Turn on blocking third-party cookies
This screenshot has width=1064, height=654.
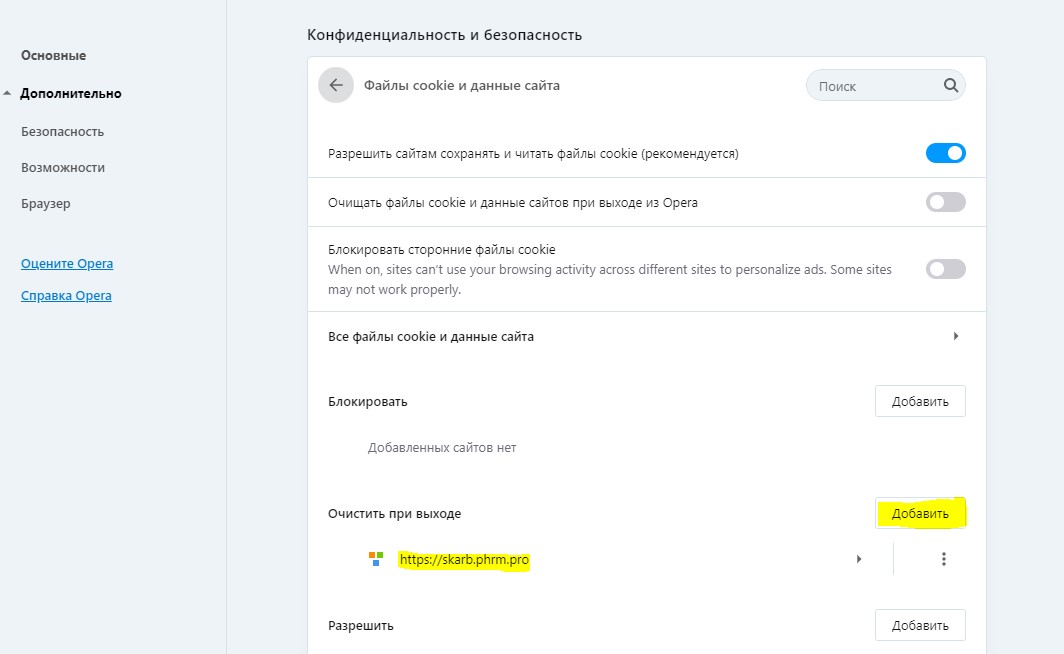tap(945, 269)
